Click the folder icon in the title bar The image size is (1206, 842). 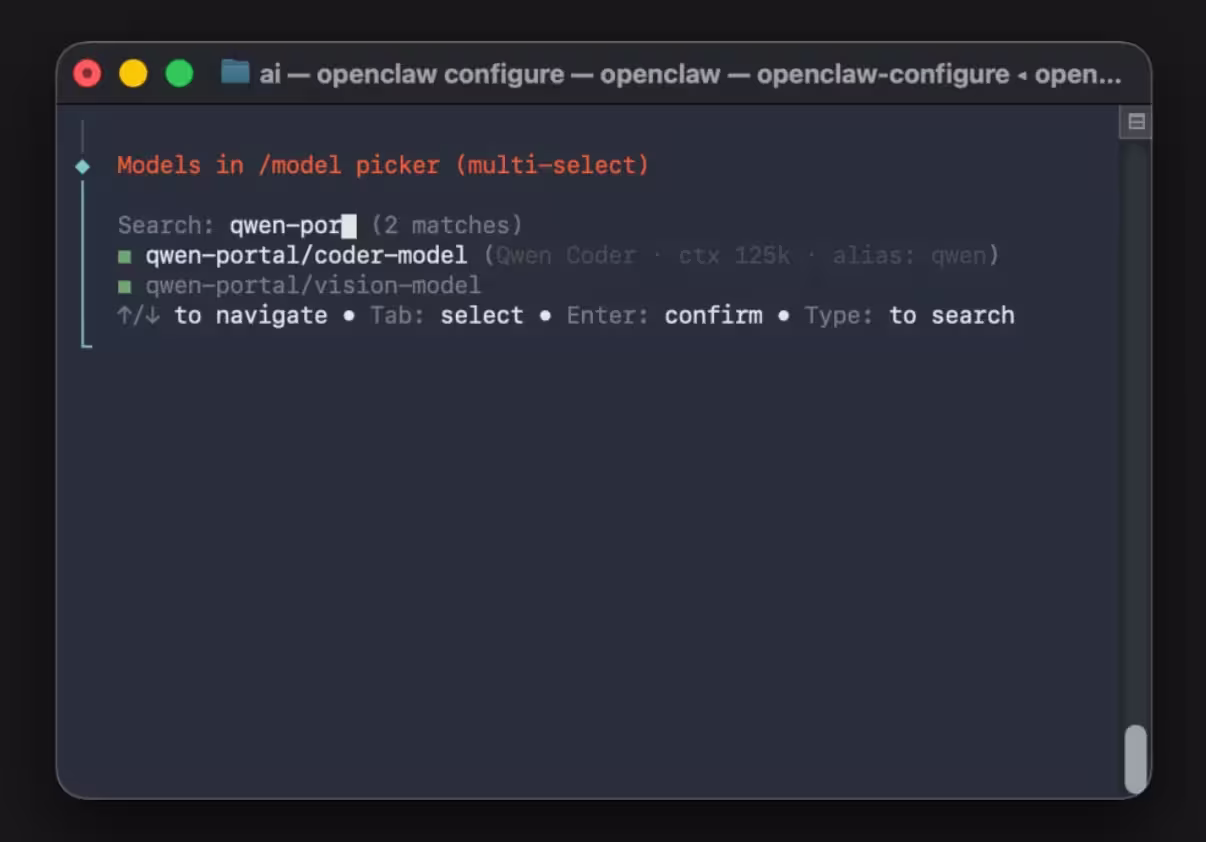[235, 73]
